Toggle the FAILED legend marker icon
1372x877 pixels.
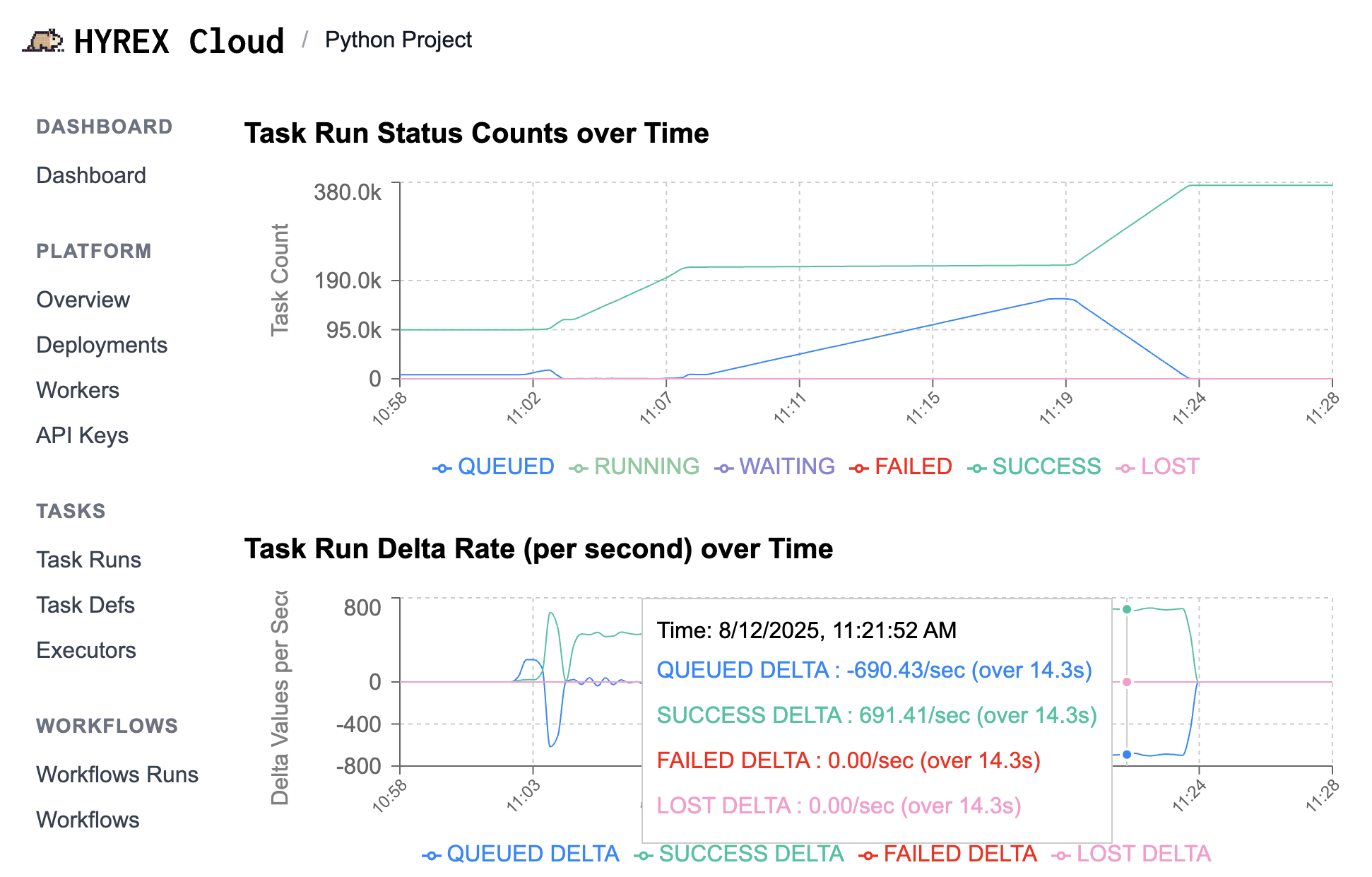[859, 468]
